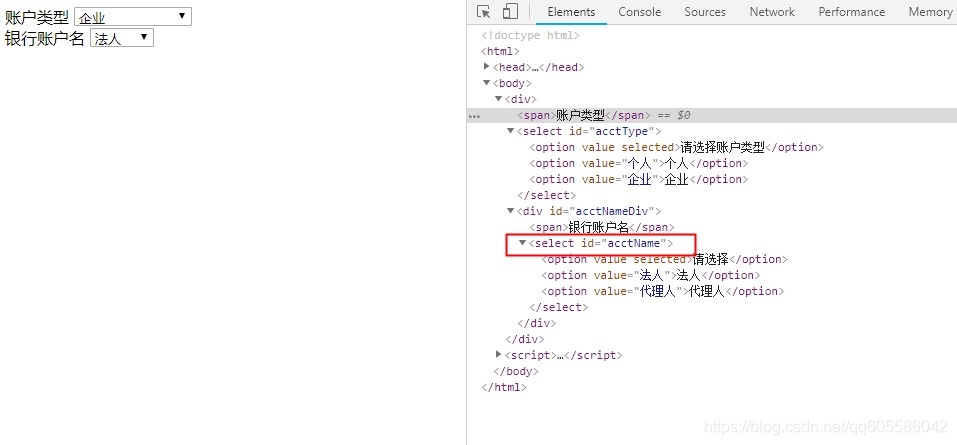Select the option value 法人 row

[x=651, y=275]
